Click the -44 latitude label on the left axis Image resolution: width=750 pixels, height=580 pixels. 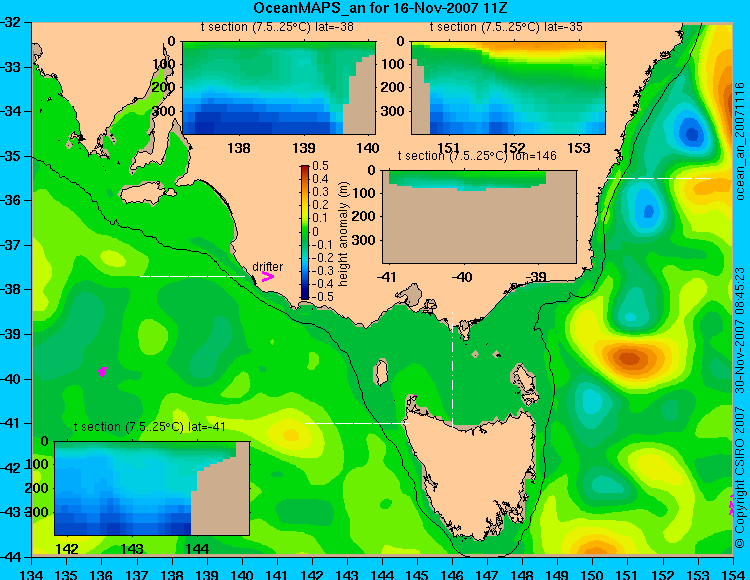coord(11,557)
